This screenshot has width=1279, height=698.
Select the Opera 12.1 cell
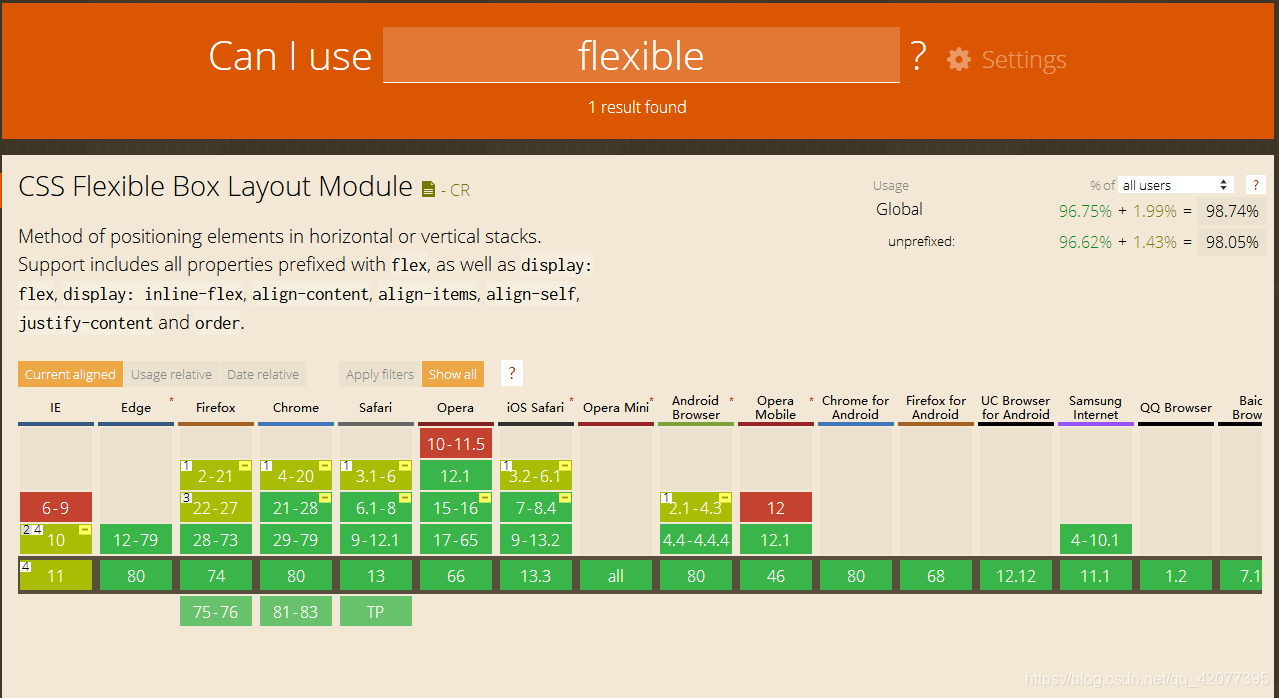pyautogui.click(x=456, y=475)
